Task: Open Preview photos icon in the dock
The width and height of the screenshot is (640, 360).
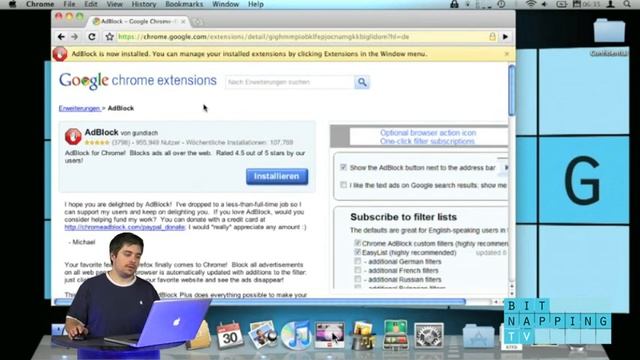Action: [x=263, y=335]
